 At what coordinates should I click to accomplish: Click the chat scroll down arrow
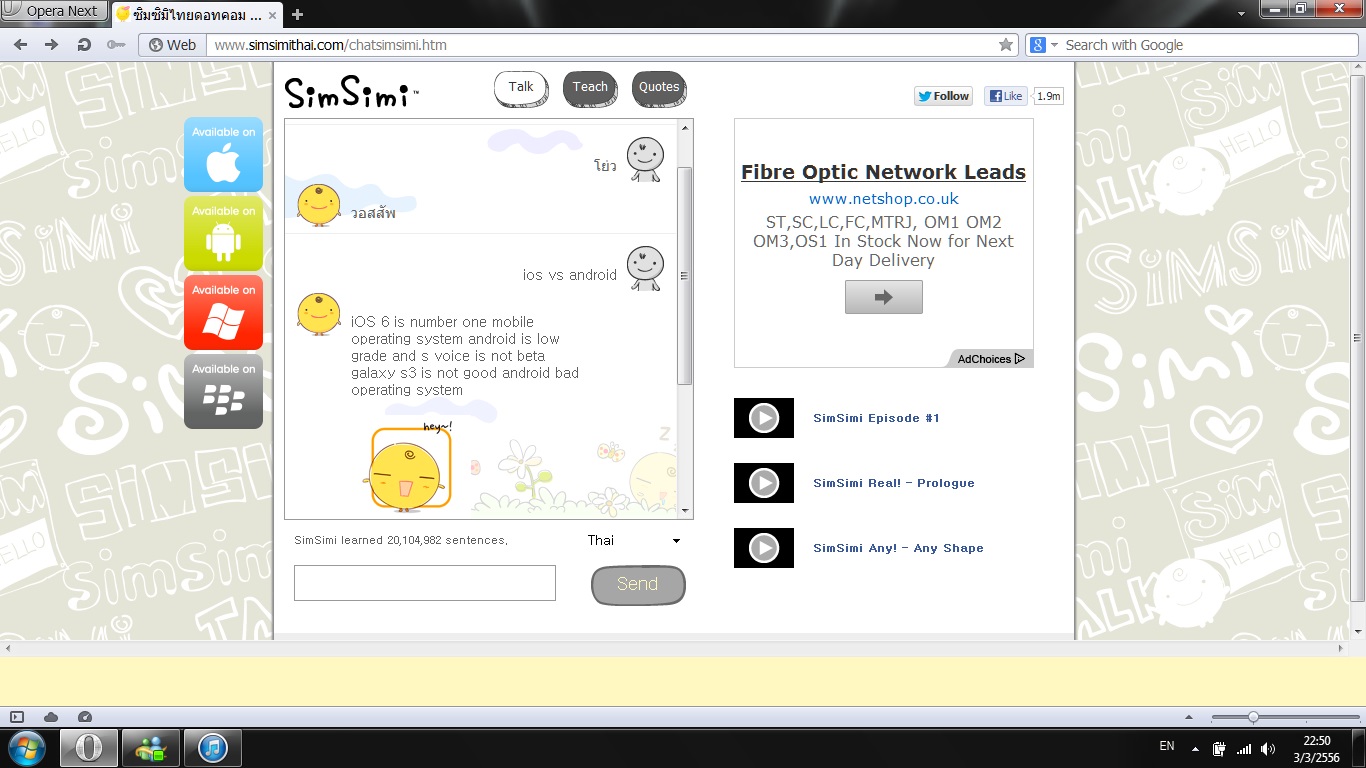click(685, 511)
